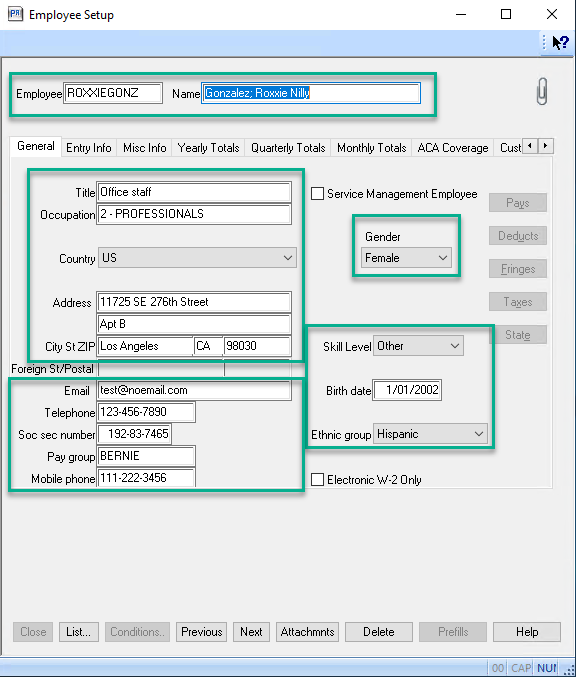Open the Fringes button
The width and height of the screenshot is (576, 677).
click(x=518, y=269)
